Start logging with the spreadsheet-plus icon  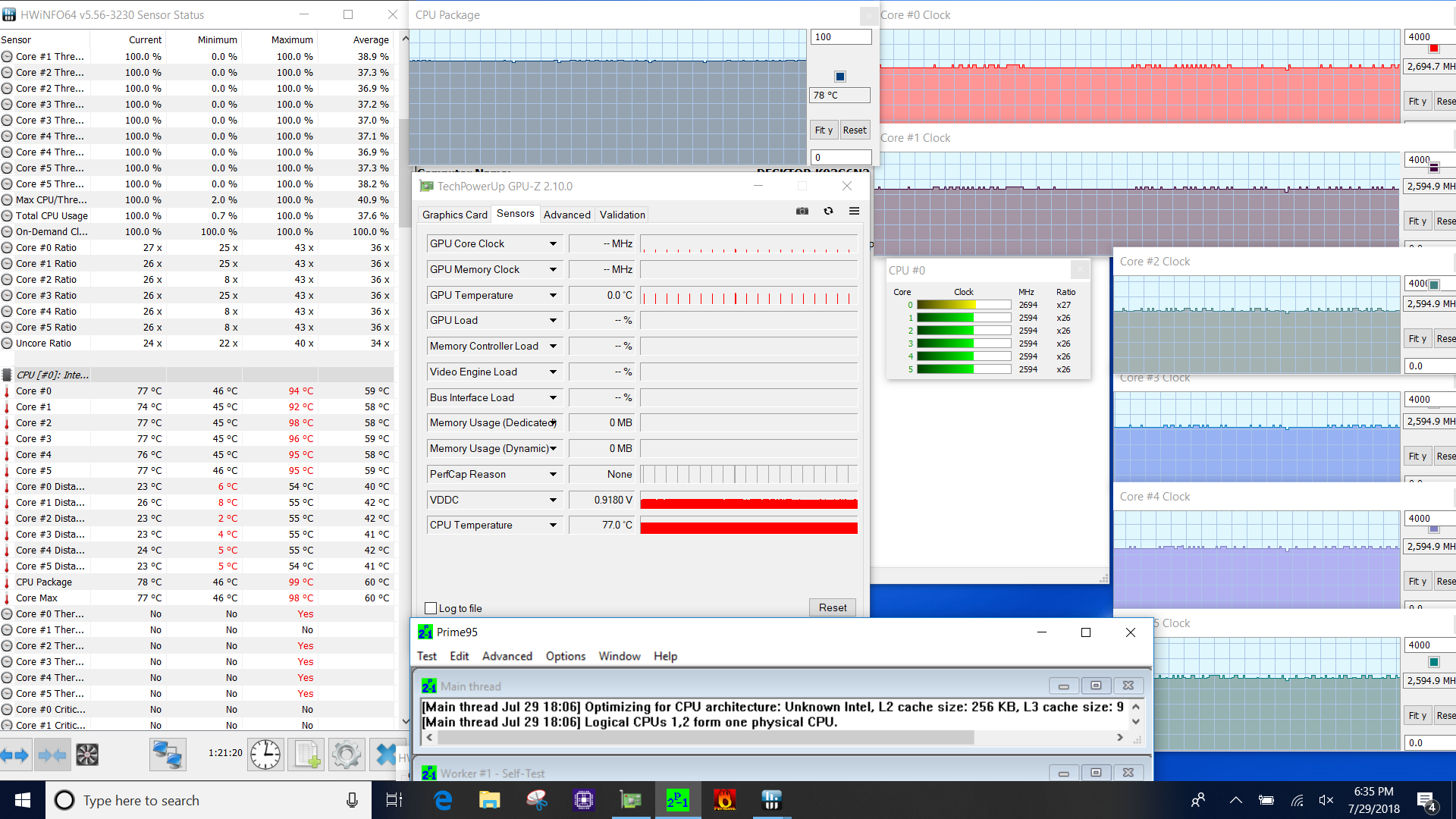pos(307,755)
